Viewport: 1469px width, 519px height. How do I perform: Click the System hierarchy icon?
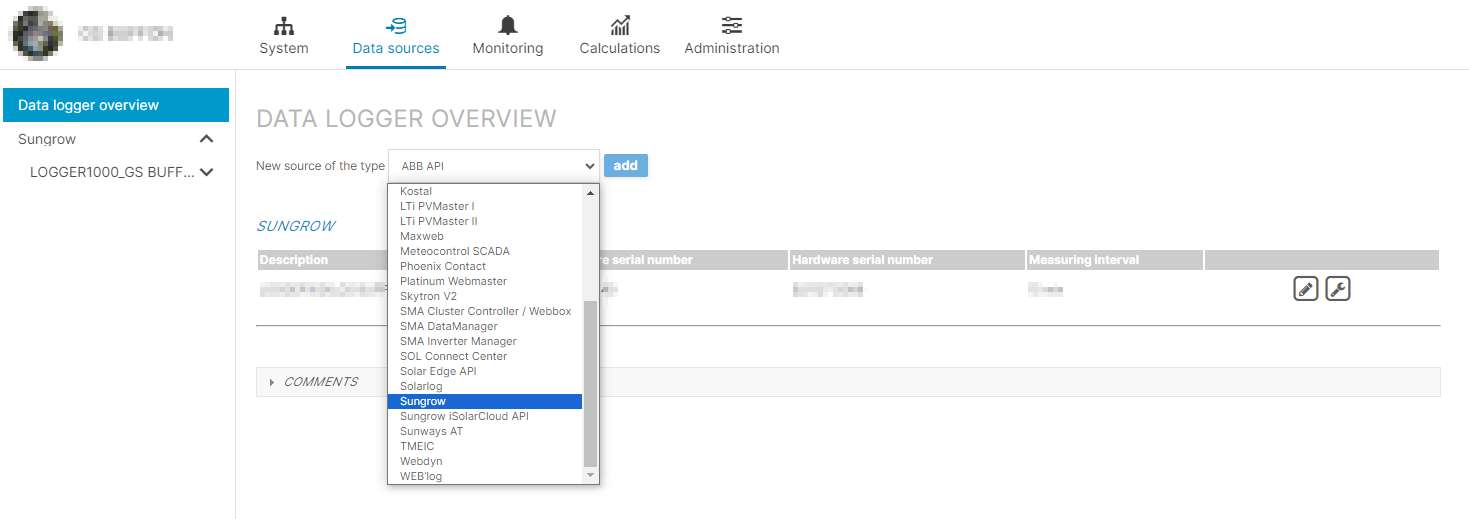[284, 25]
